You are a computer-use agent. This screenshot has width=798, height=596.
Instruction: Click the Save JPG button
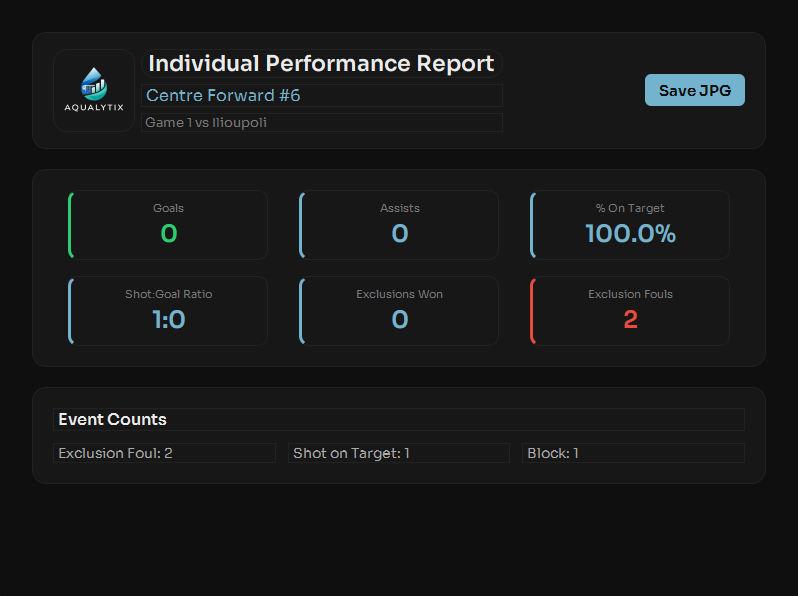(695, 90)
